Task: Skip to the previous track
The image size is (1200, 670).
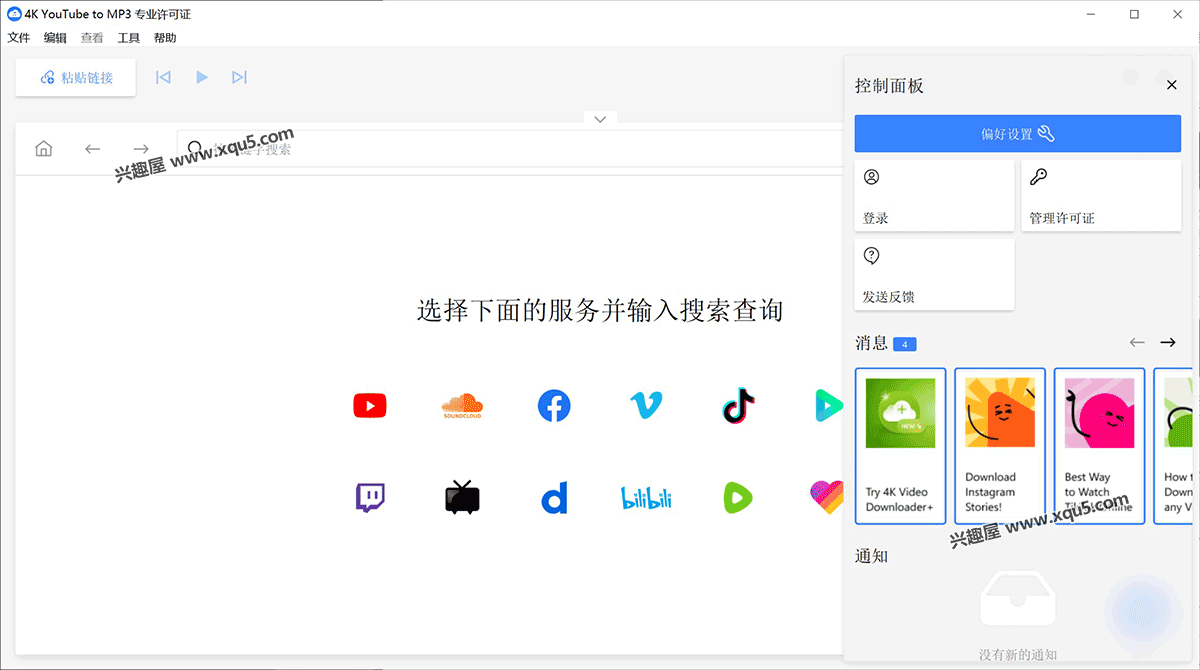Action: 163,77
